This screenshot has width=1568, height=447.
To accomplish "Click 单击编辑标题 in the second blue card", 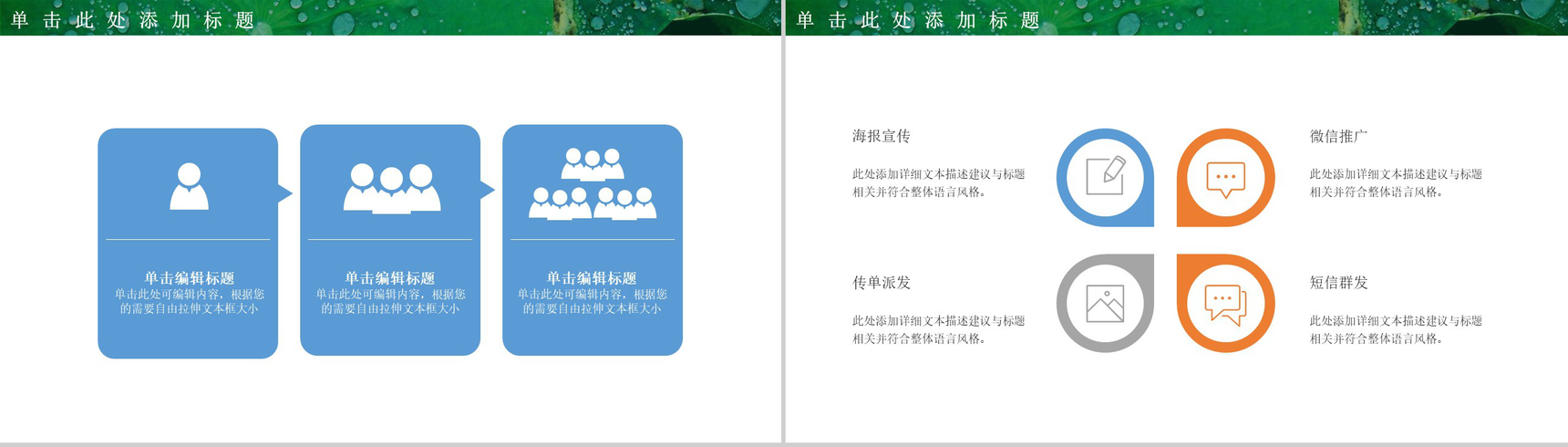I will coord(390,278).
